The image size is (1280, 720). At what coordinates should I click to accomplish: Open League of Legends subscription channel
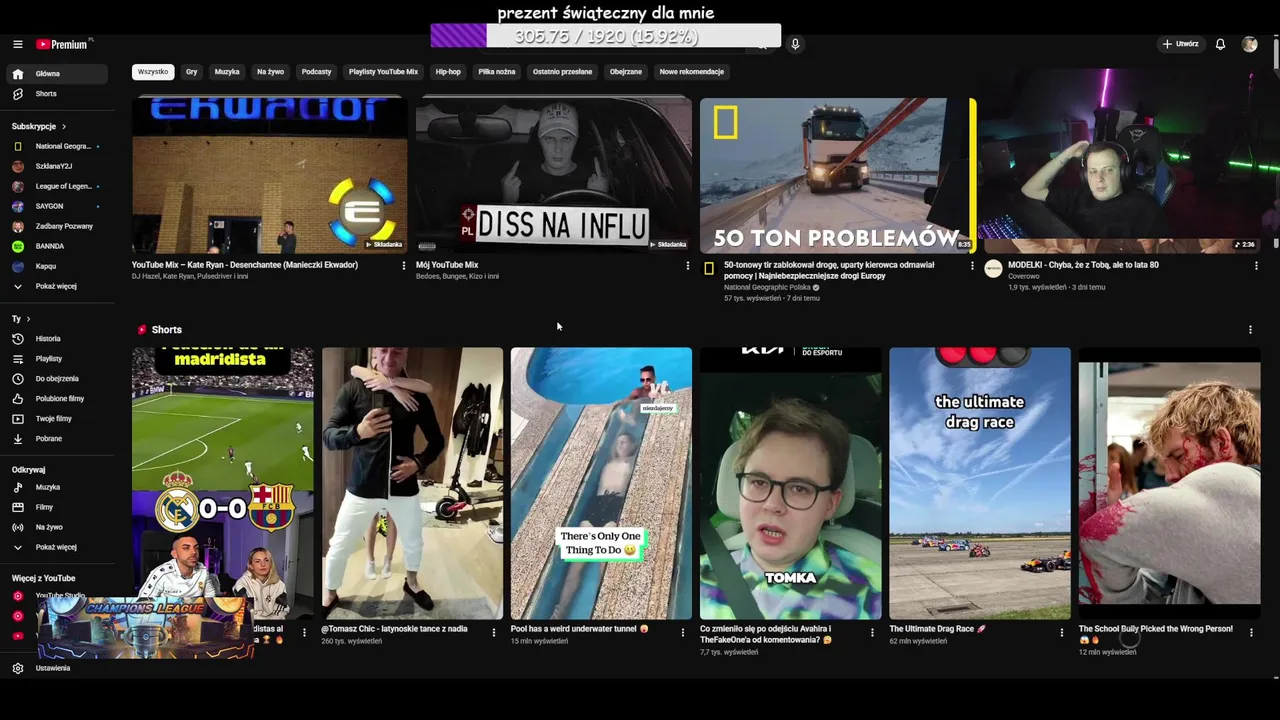[x=55, y=186]
